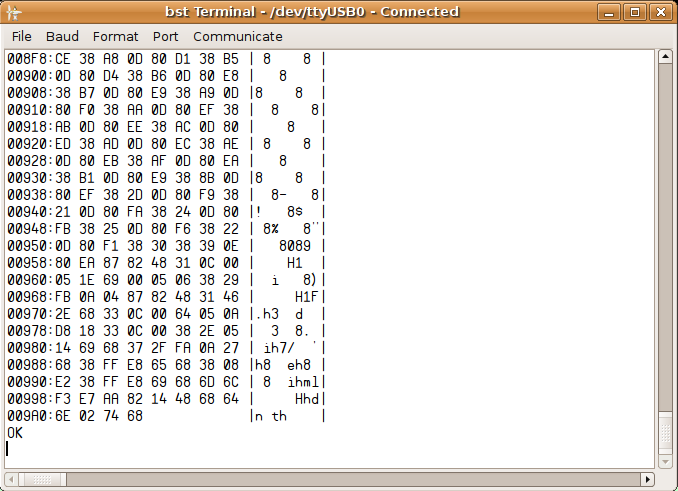
Task: Close the bst Terminal window
Action: (x=661, y=12)
